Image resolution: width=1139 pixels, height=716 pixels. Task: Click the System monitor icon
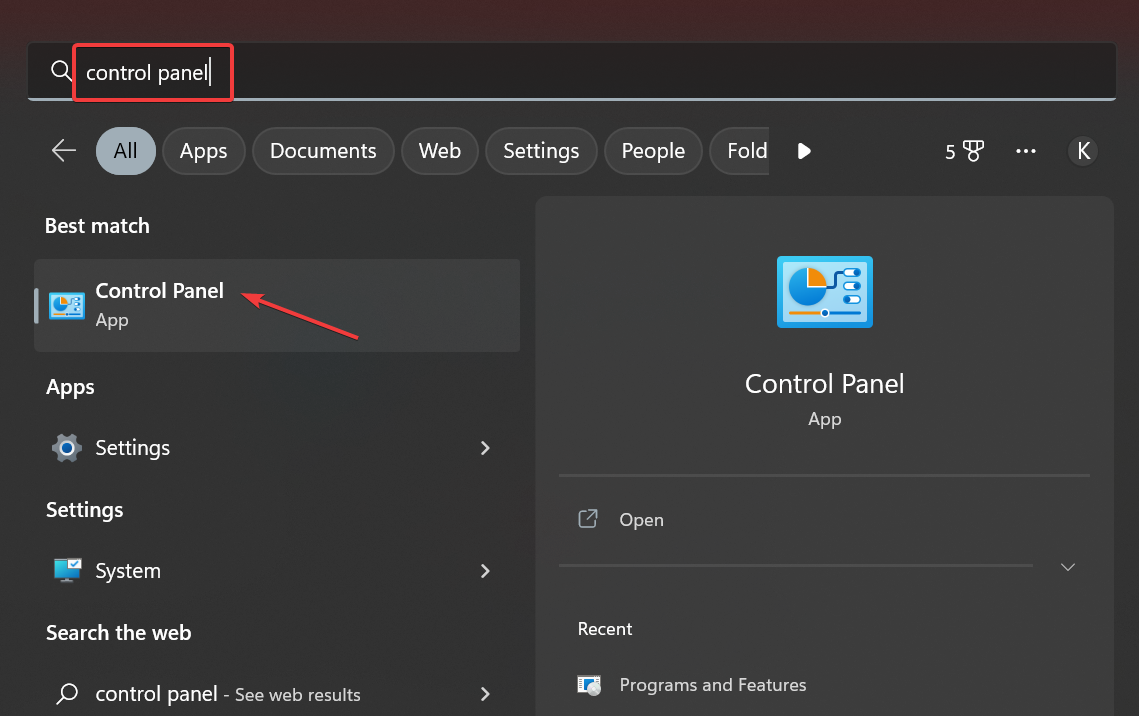click(68, 570)
